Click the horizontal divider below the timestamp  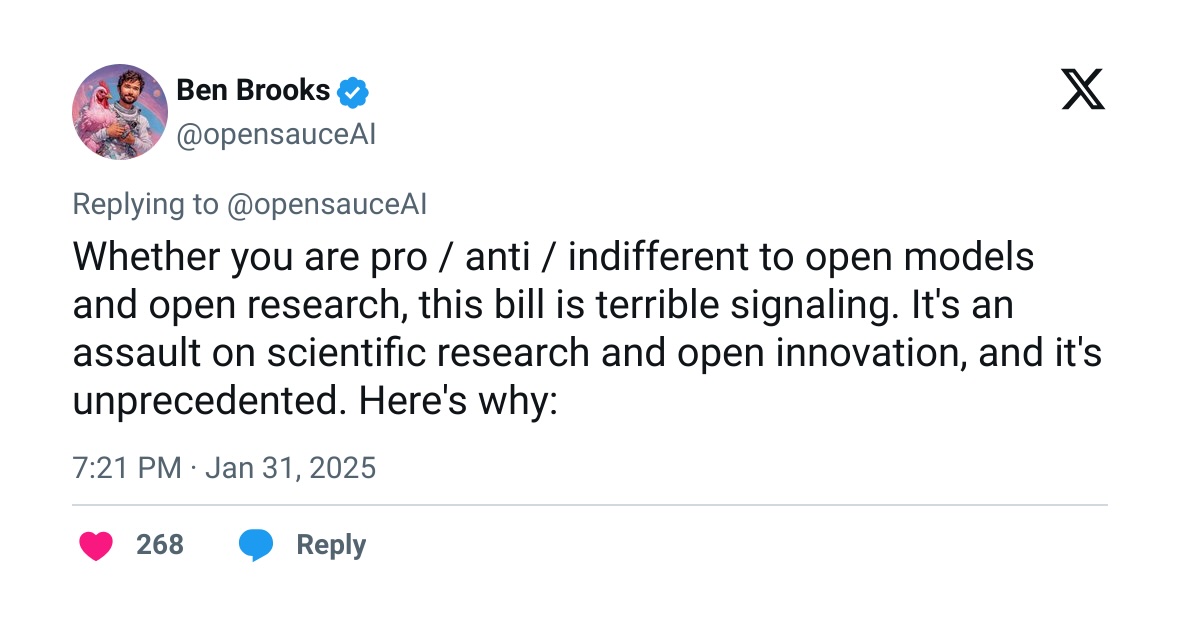pyautogui.click(x=590, y=505)
